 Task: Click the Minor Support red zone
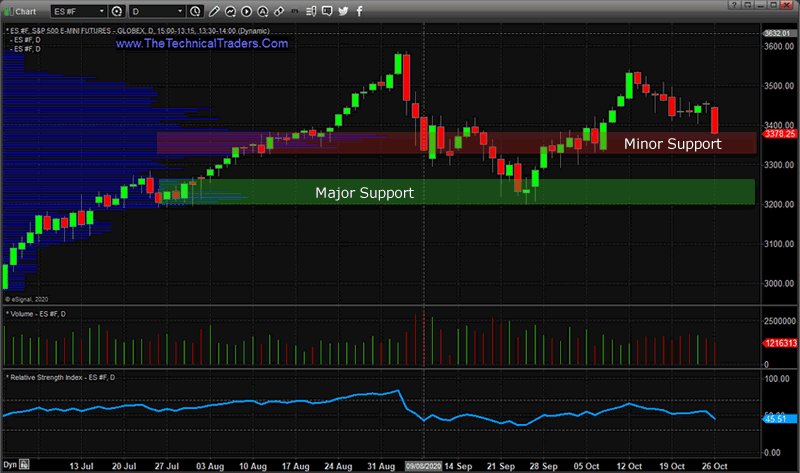pos(672,144)
